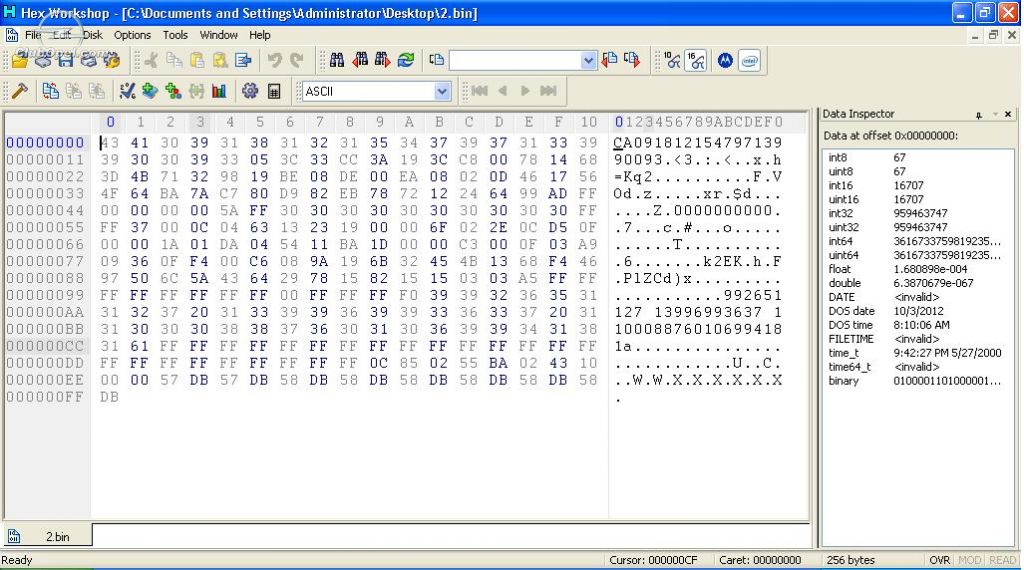This screenshot has width=1024, height=570.
Task: Click the time_t value in Data Inspector
Action: tap(947, 353)
